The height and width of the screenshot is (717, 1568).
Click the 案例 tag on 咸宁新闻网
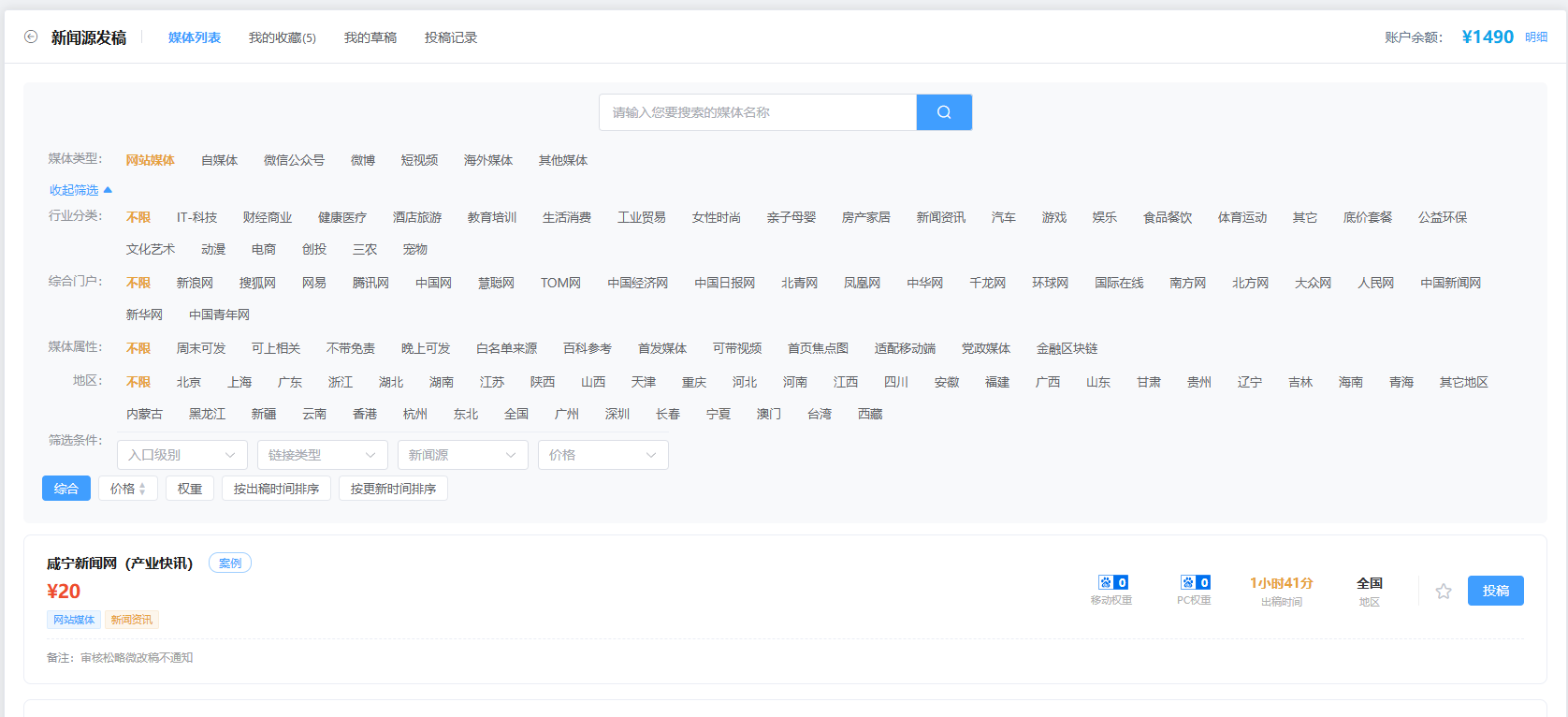tap(230, 563)
